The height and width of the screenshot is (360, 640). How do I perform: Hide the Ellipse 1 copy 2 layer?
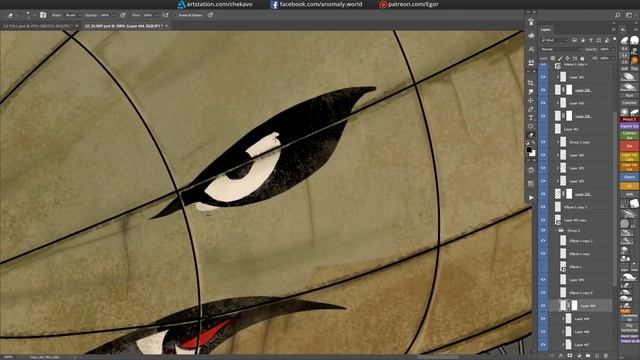tap(543, 241)
